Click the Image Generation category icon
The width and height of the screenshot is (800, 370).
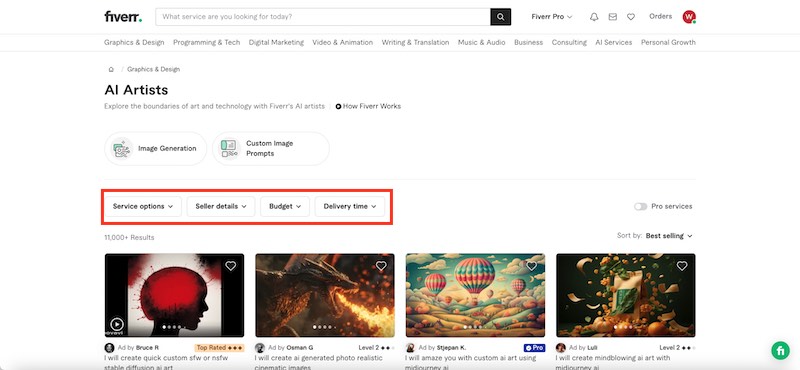(x=121, y=149)
